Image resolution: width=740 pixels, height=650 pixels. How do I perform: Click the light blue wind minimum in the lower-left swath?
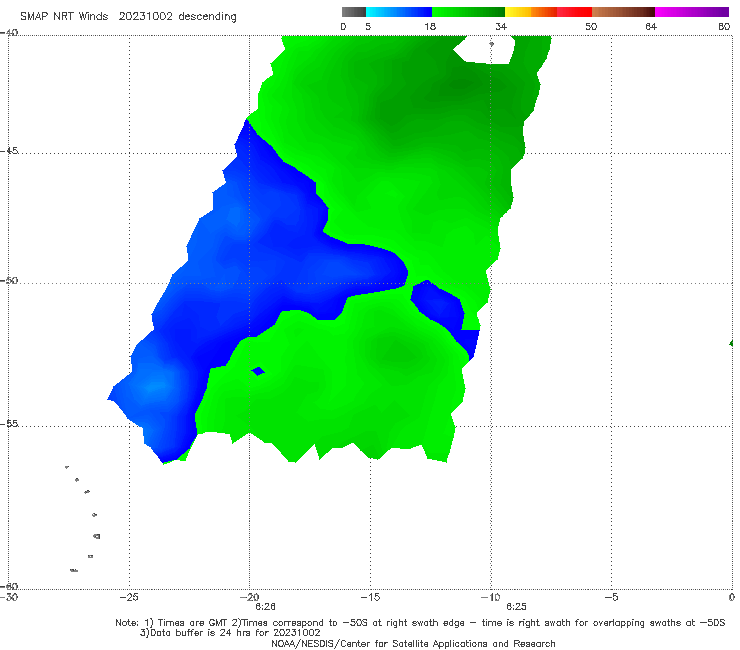[155, 387]
